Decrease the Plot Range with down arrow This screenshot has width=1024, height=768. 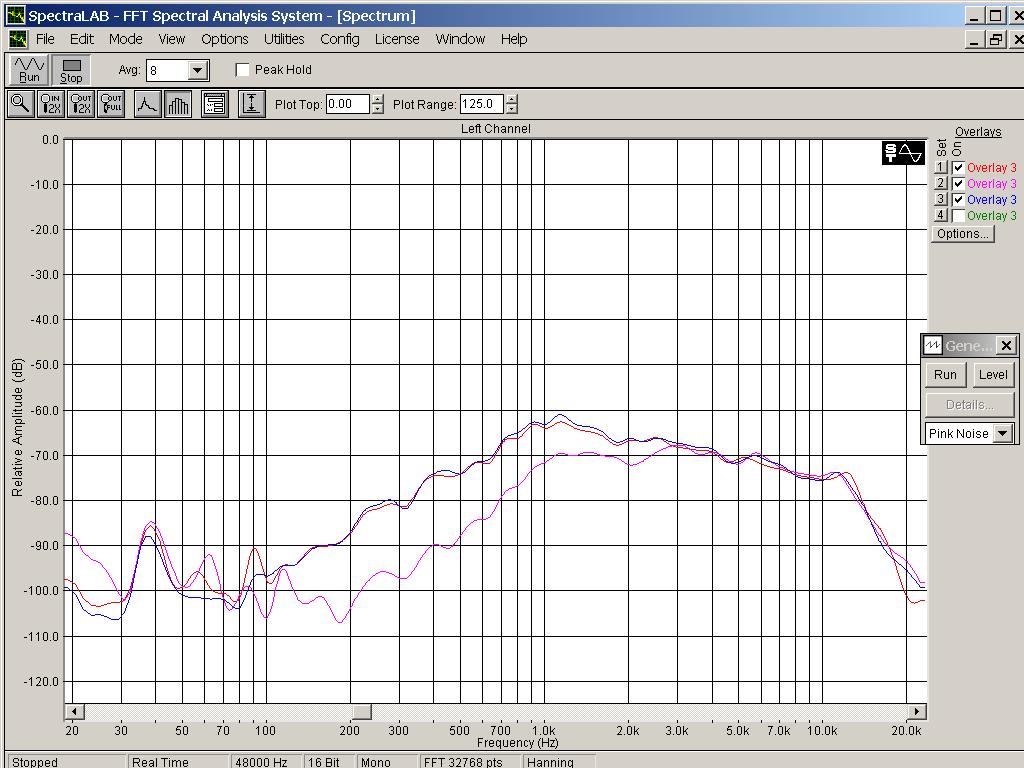[512, 109]
